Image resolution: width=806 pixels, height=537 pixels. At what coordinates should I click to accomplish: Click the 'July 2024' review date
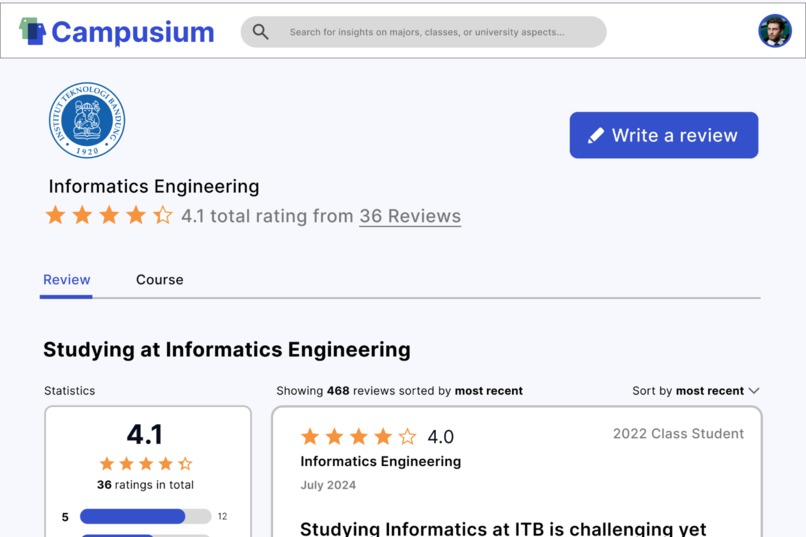click(328, 485)
